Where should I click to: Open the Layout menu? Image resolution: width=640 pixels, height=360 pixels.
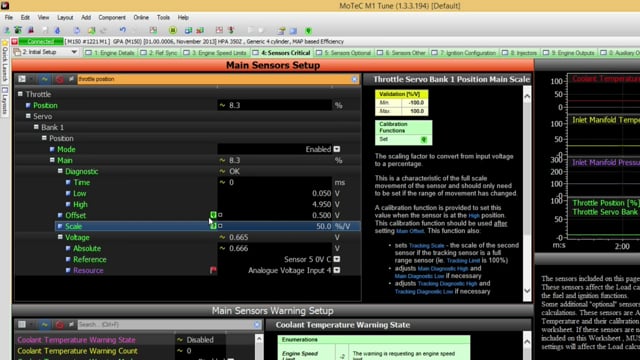[x=65, y=18]
